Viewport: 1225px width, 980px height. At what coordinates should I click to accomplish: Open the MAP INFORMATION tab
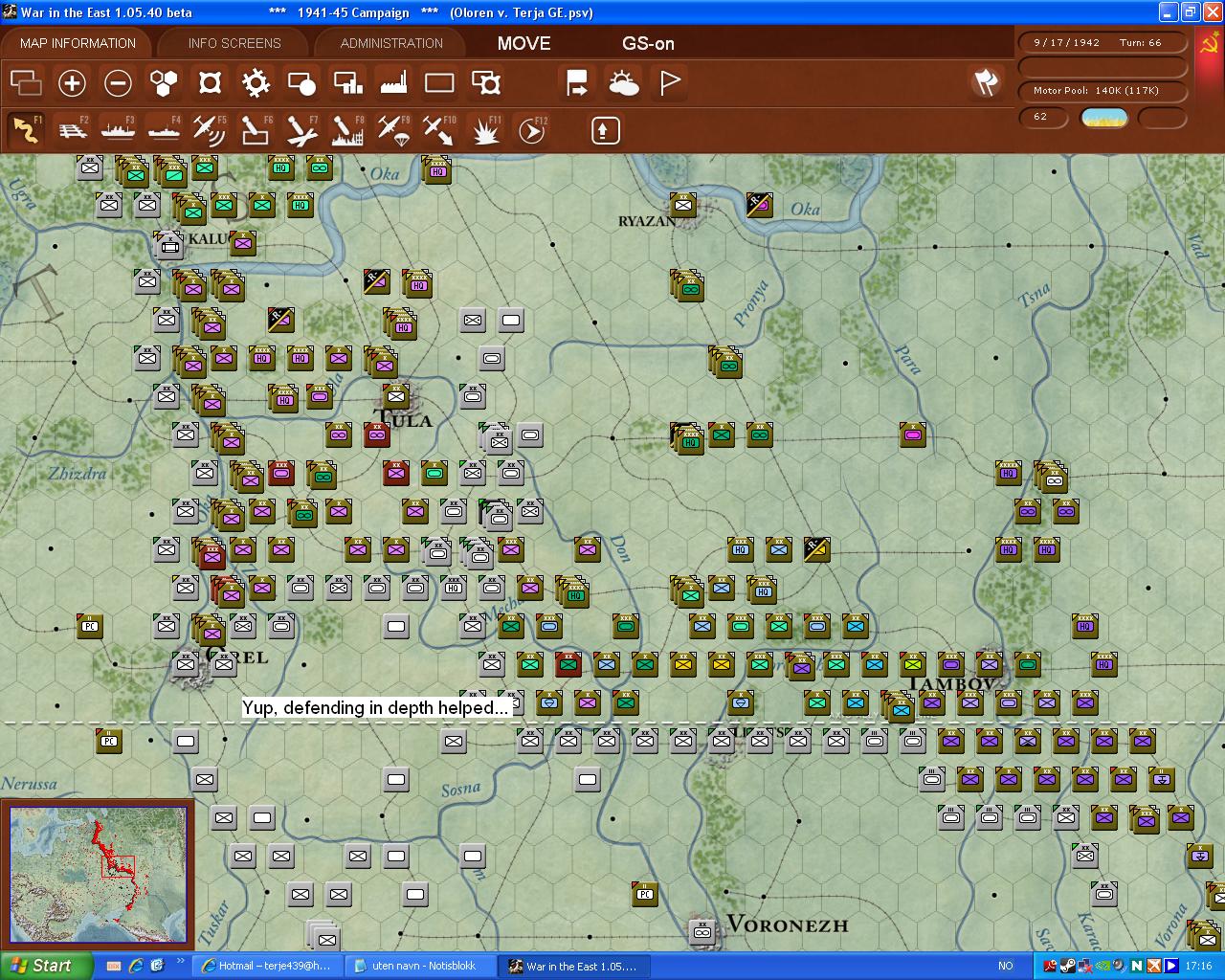point(78,43)
